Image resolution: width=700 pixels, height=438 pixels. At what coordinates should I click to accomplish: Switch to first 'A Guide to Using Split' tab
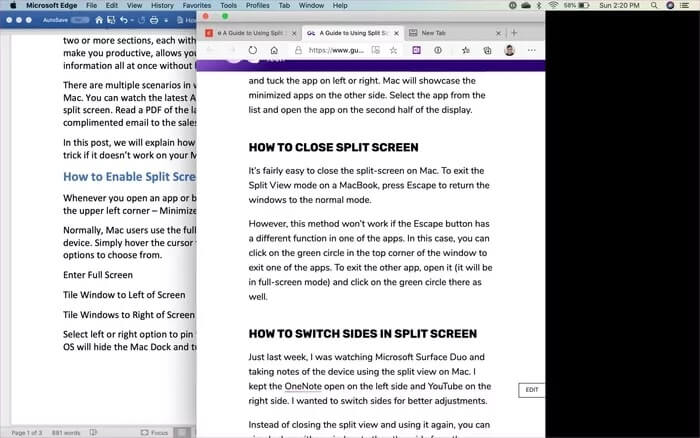[x=250, y=33]
